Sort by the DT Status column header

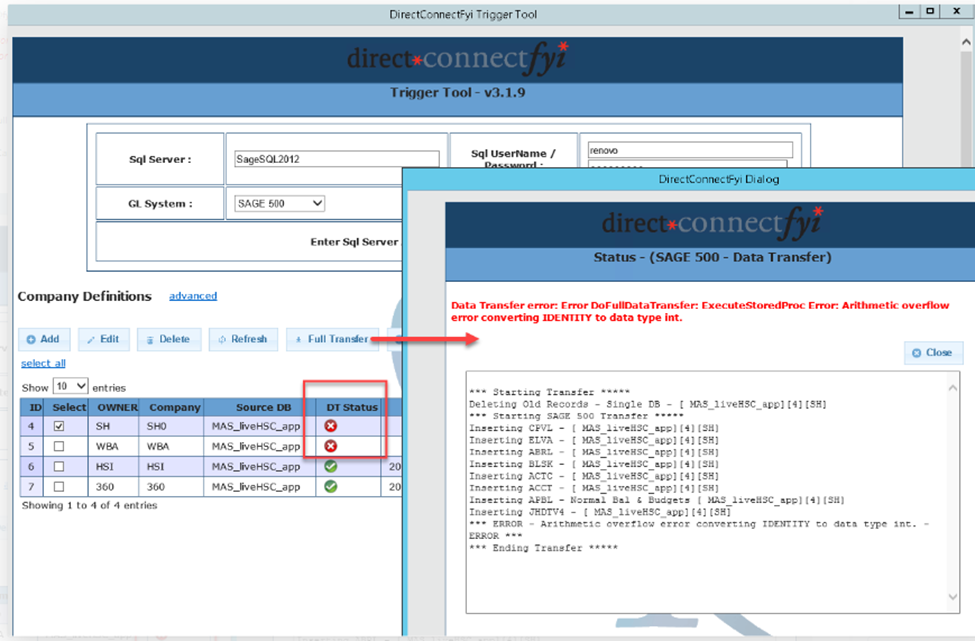point(351,407)
